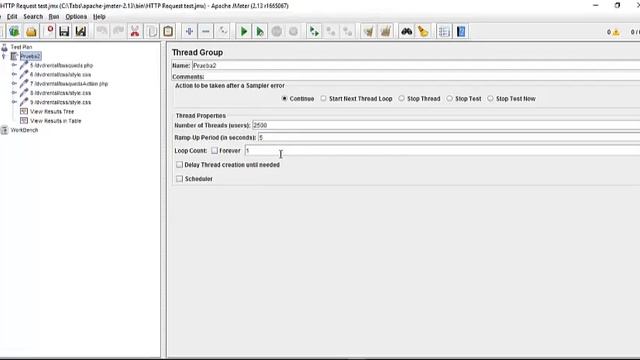
Task: Start the test with no pauses icon
Action: [260, 31]
